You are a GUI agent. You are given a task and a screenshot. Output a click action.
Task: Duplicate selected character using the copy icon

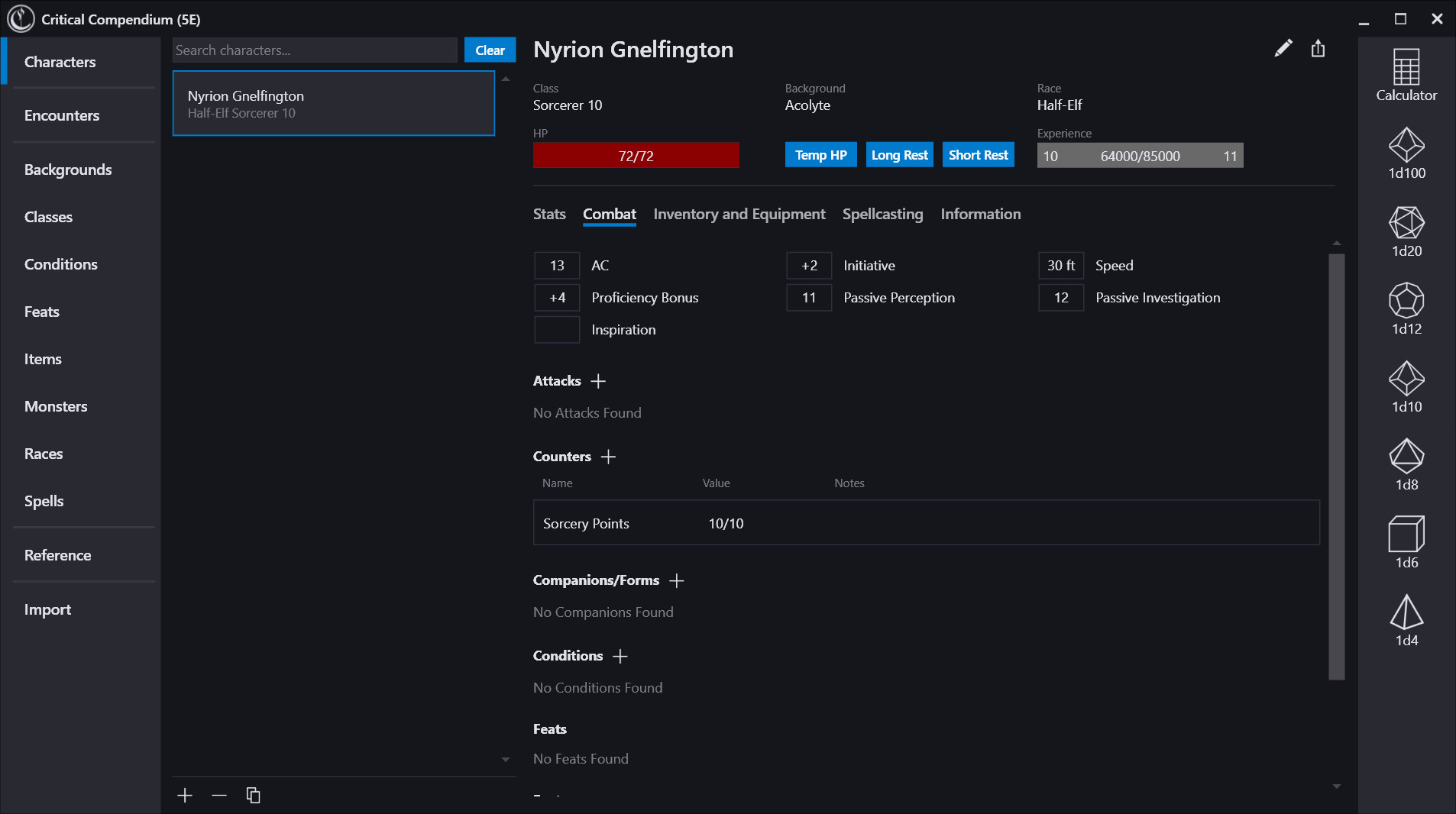[253, 795]
